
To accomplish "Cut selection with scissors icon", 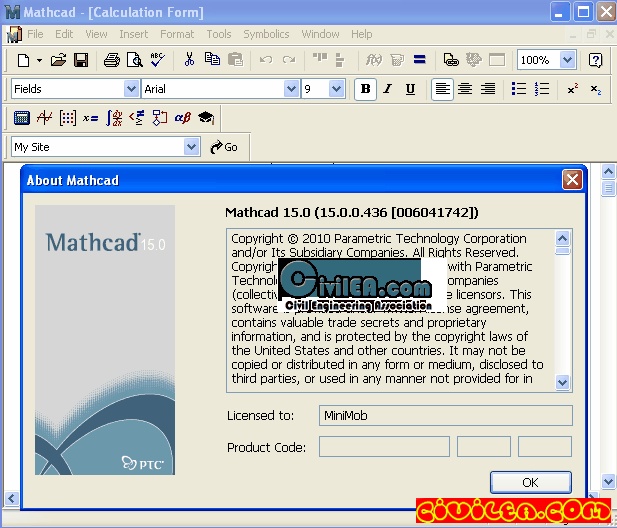I will (x=189, y=59).
